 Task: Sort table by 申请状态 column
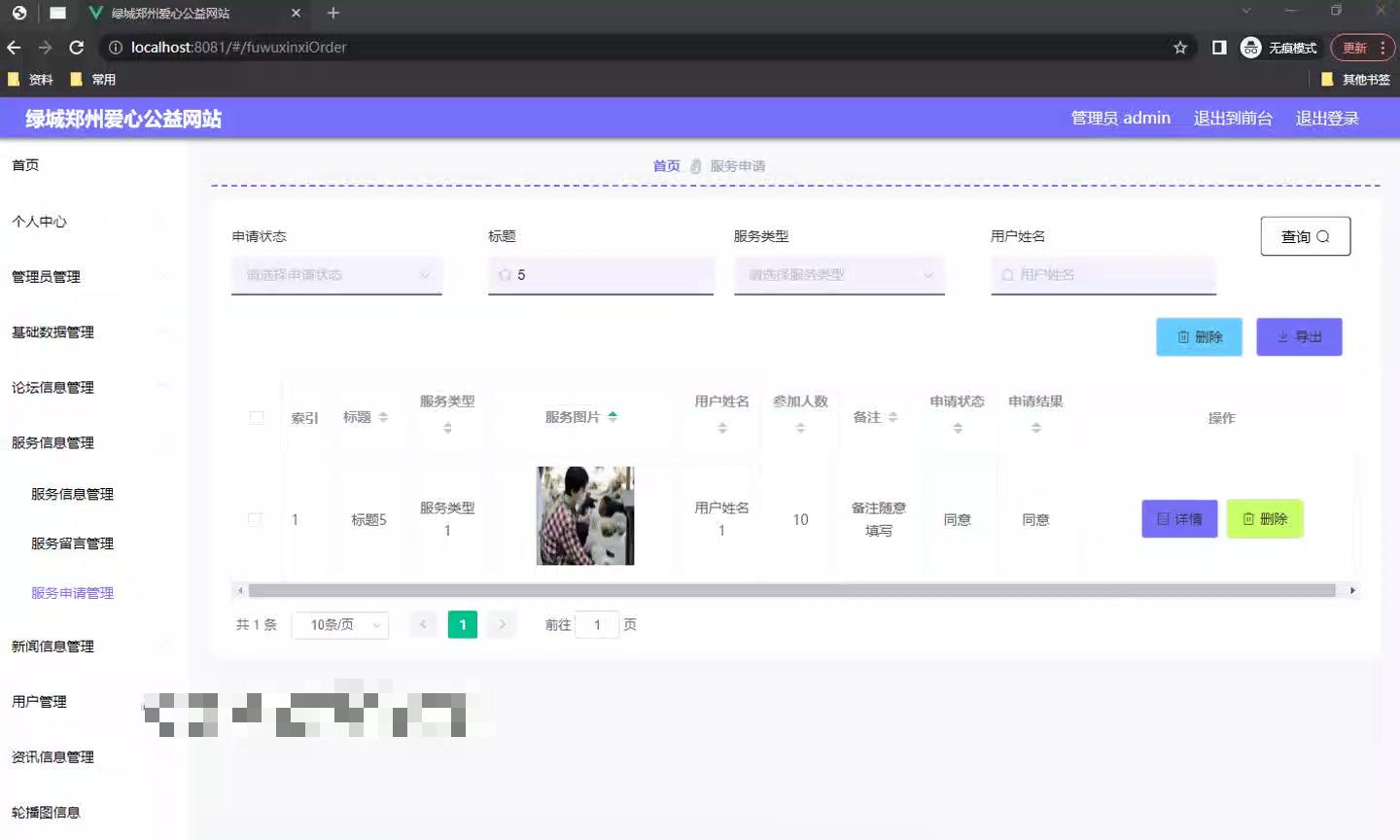pos(958,428)
